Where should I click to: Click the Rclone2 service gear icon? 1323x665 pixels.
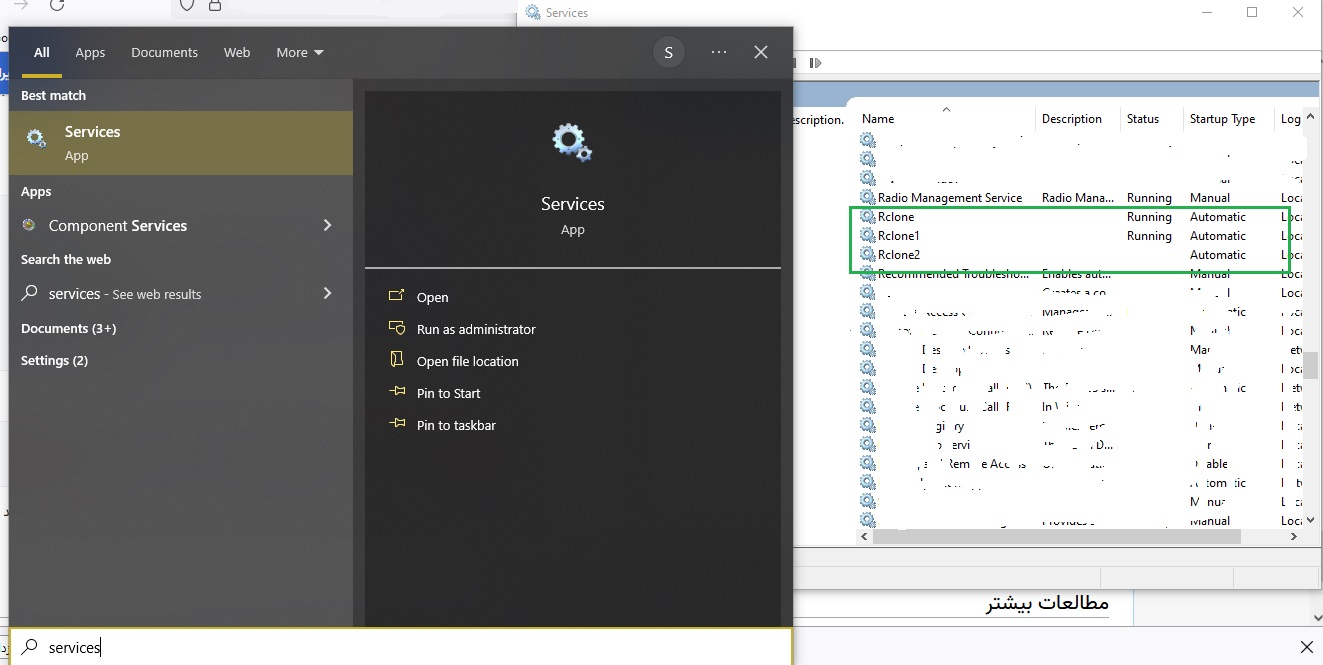pos(867,255)
